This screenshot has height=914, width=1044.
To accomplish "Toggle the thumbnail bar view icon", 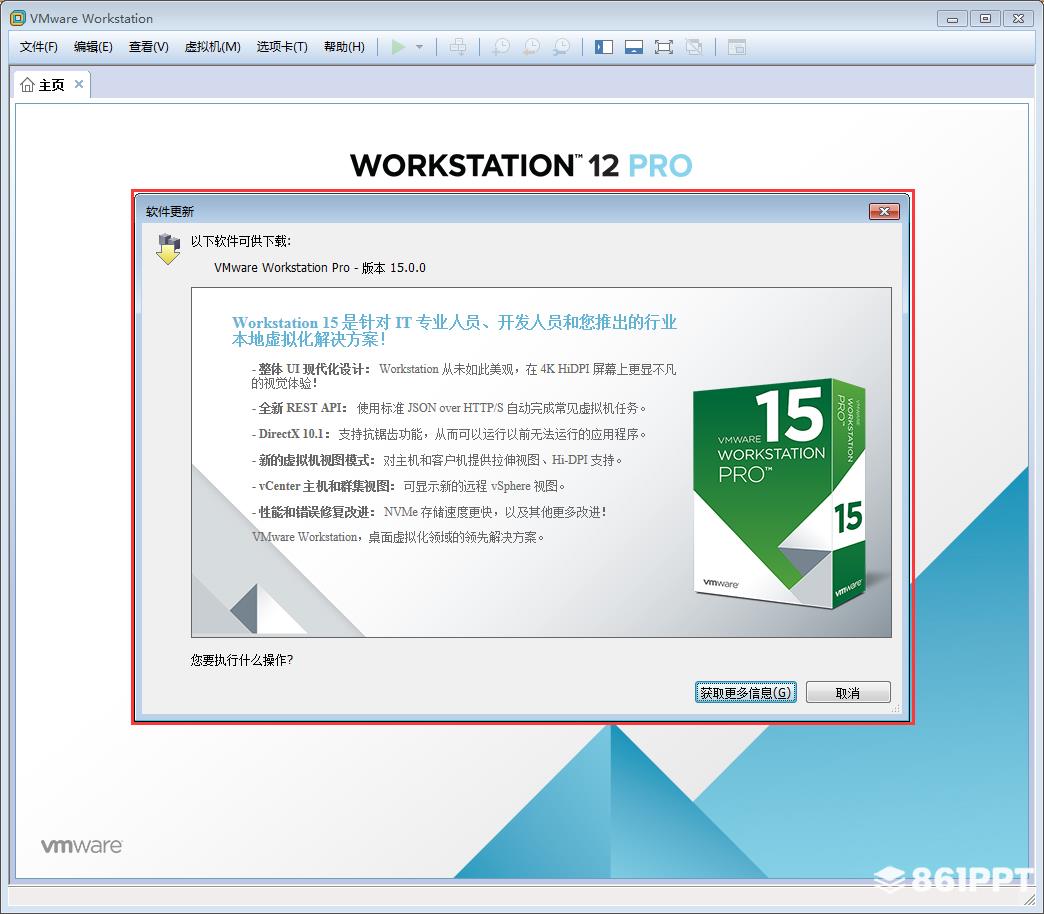I will click(x=634, y=47).
